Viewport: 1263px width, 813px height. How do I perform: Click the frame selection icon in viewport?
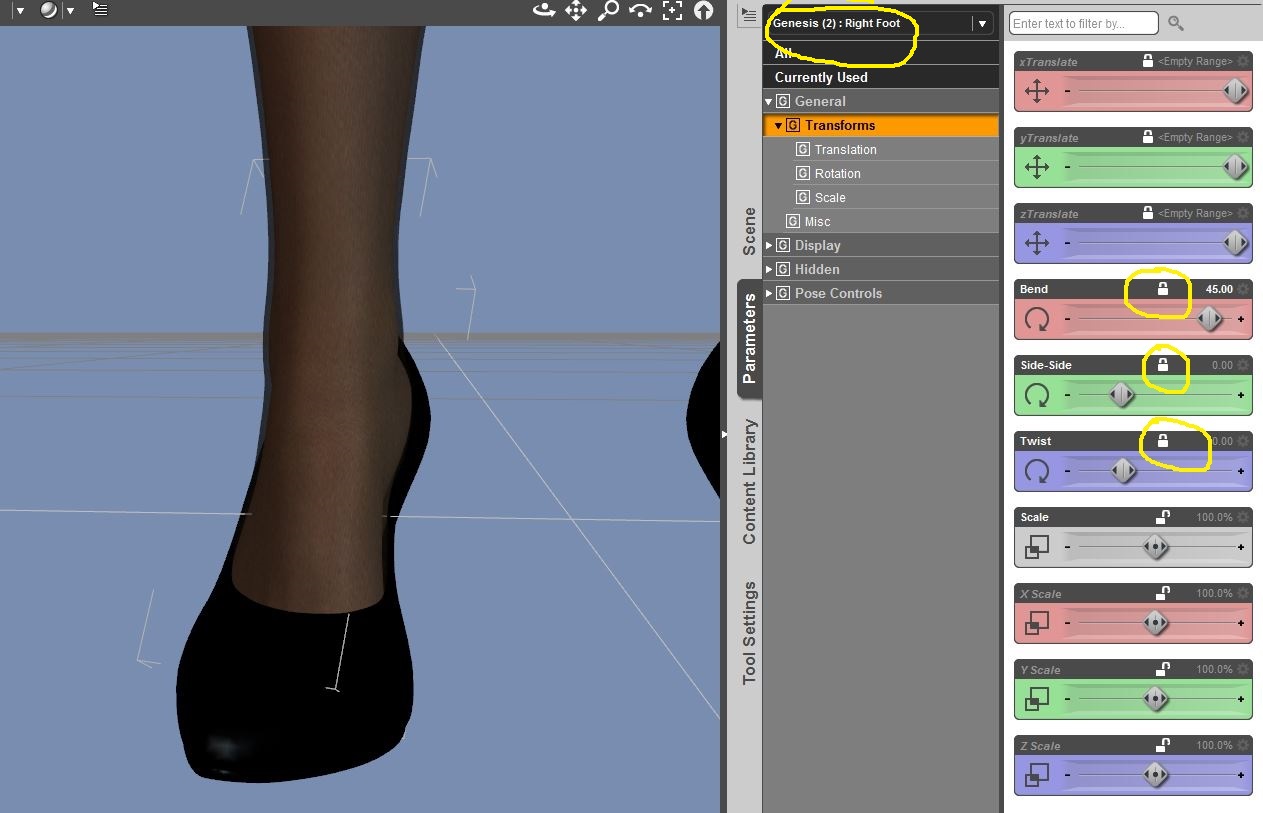point(672,11)
